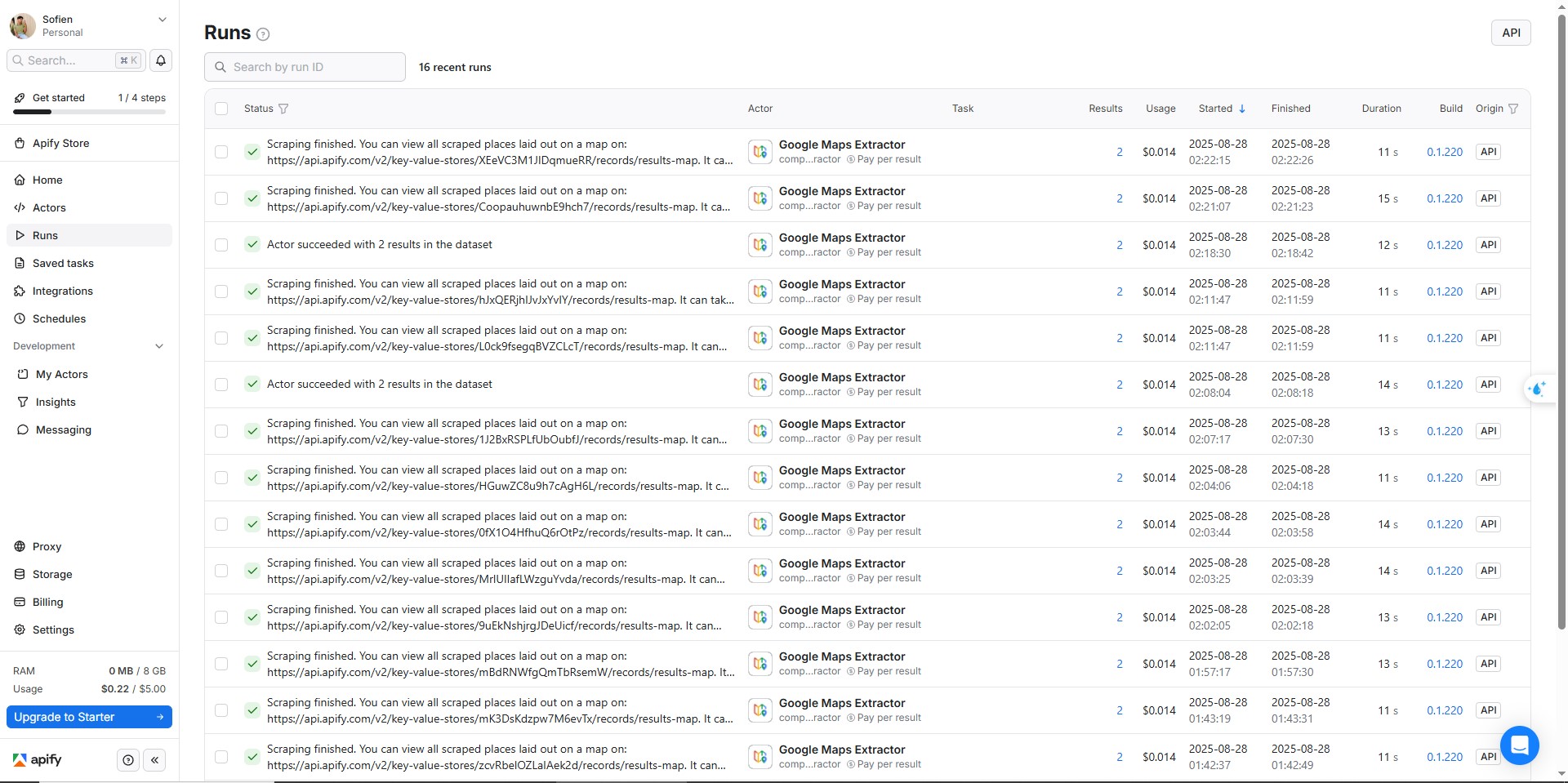Click status message of the 02:11:47 hJxQERjh run
The width and height of the screenshot is (1568, 783).
point(500,291)
